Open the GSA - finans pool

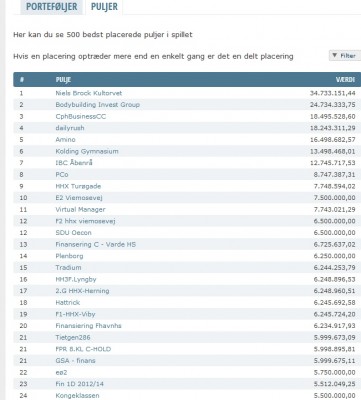coord(75,361)
